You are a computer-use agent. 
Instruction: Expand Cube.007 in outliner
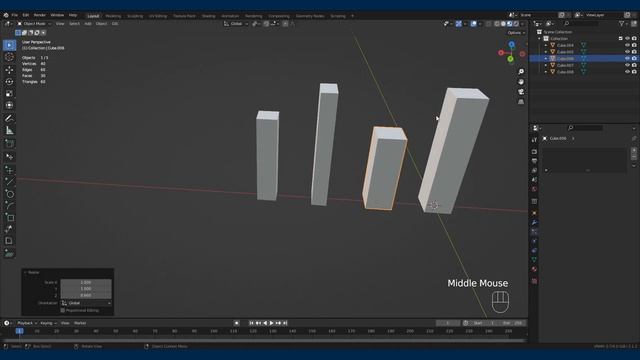(x=546, y=65)
